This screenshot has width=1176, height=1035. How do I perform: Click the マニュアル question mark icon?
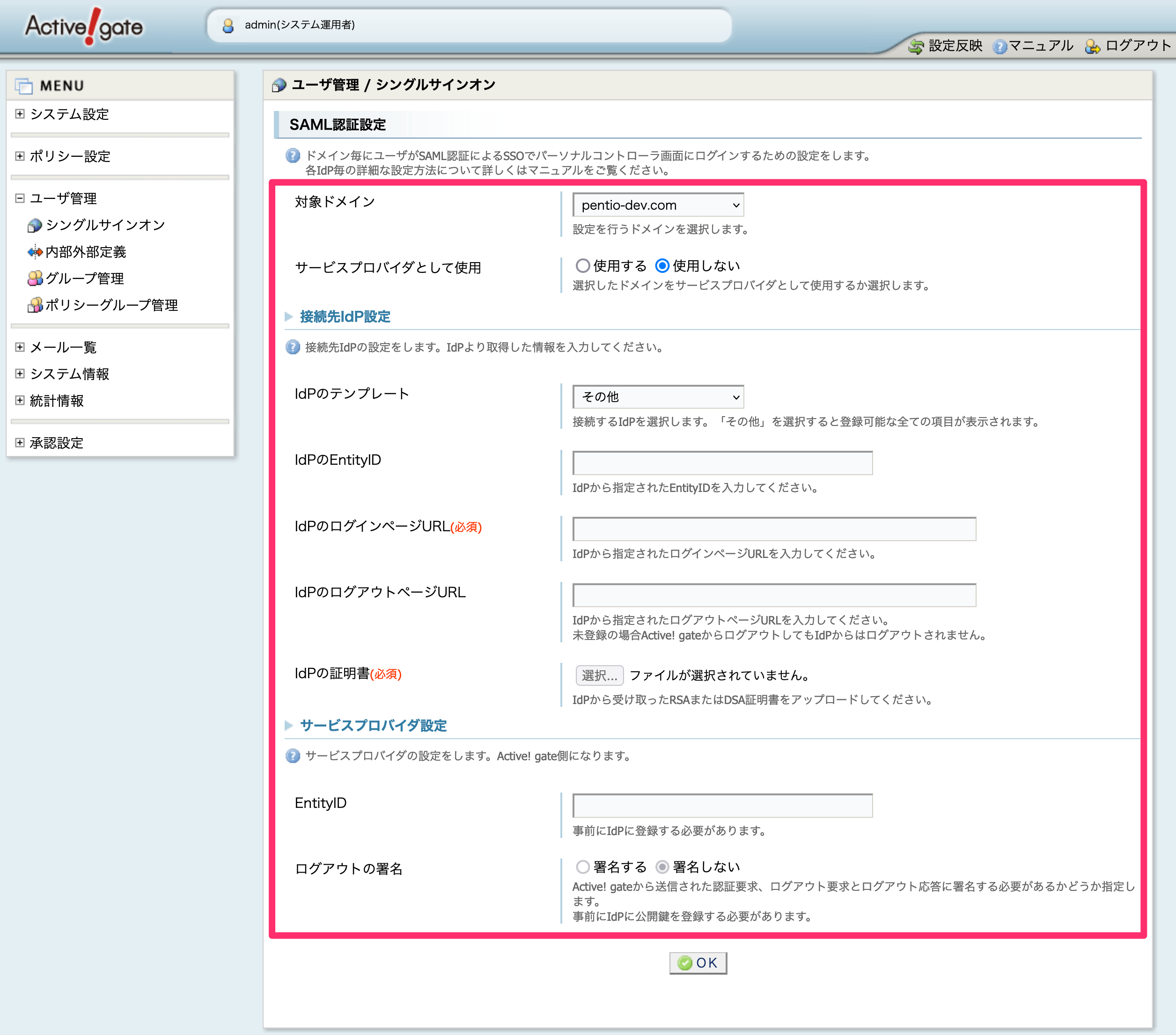[x=1000, y=46]
